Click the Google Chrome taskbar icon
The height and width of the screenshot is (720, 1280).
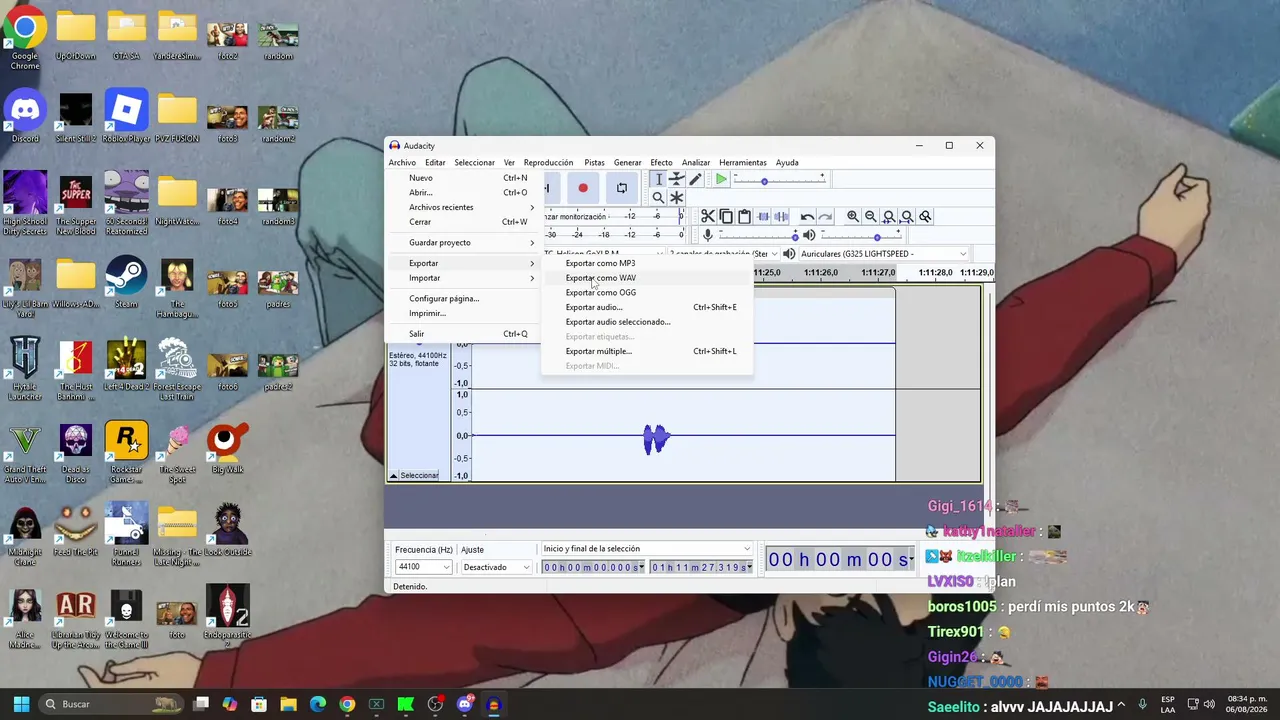tap(347, 704)
